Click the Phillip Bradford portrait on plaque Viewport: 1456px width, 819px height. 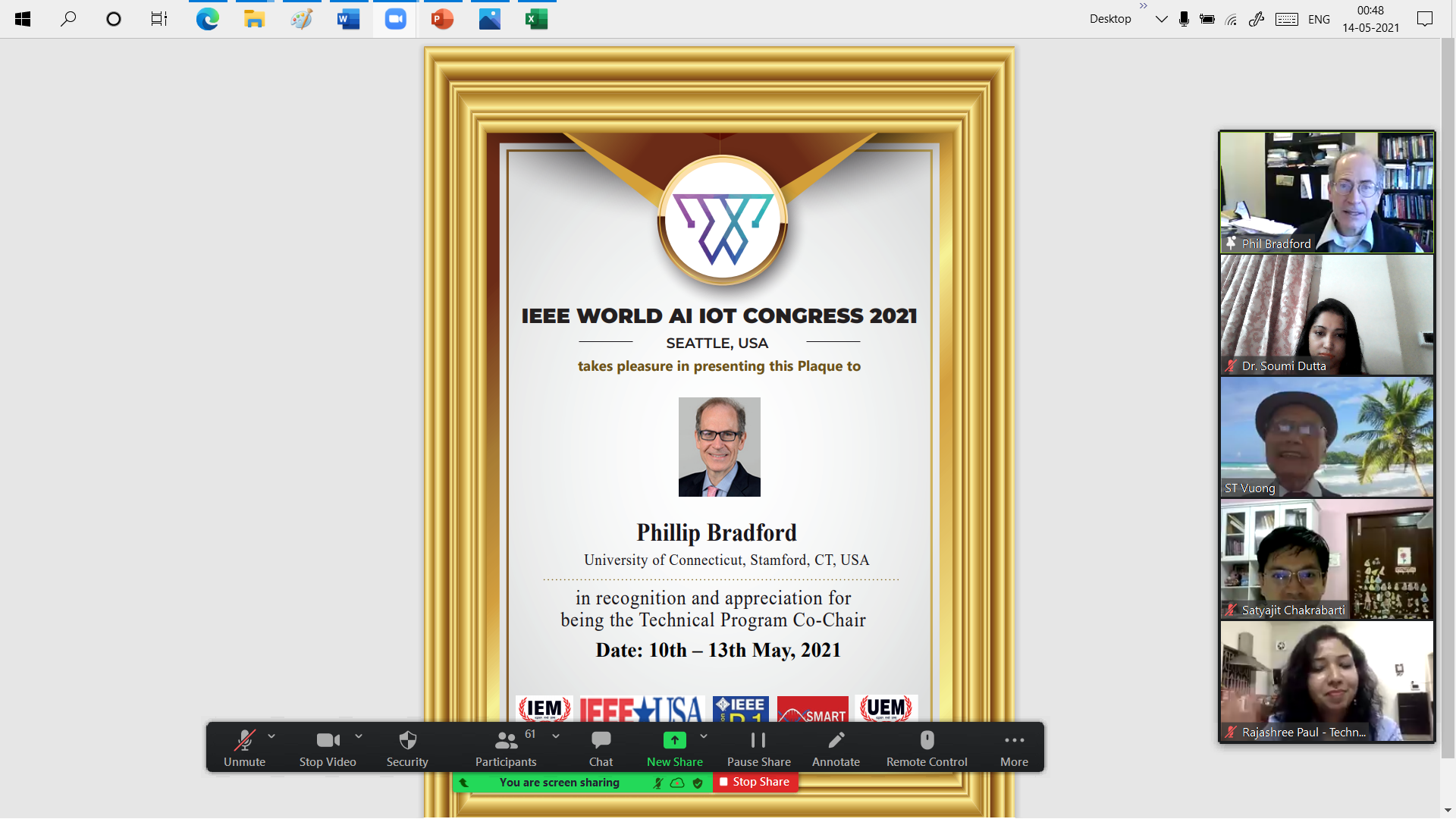click(719, 447)
